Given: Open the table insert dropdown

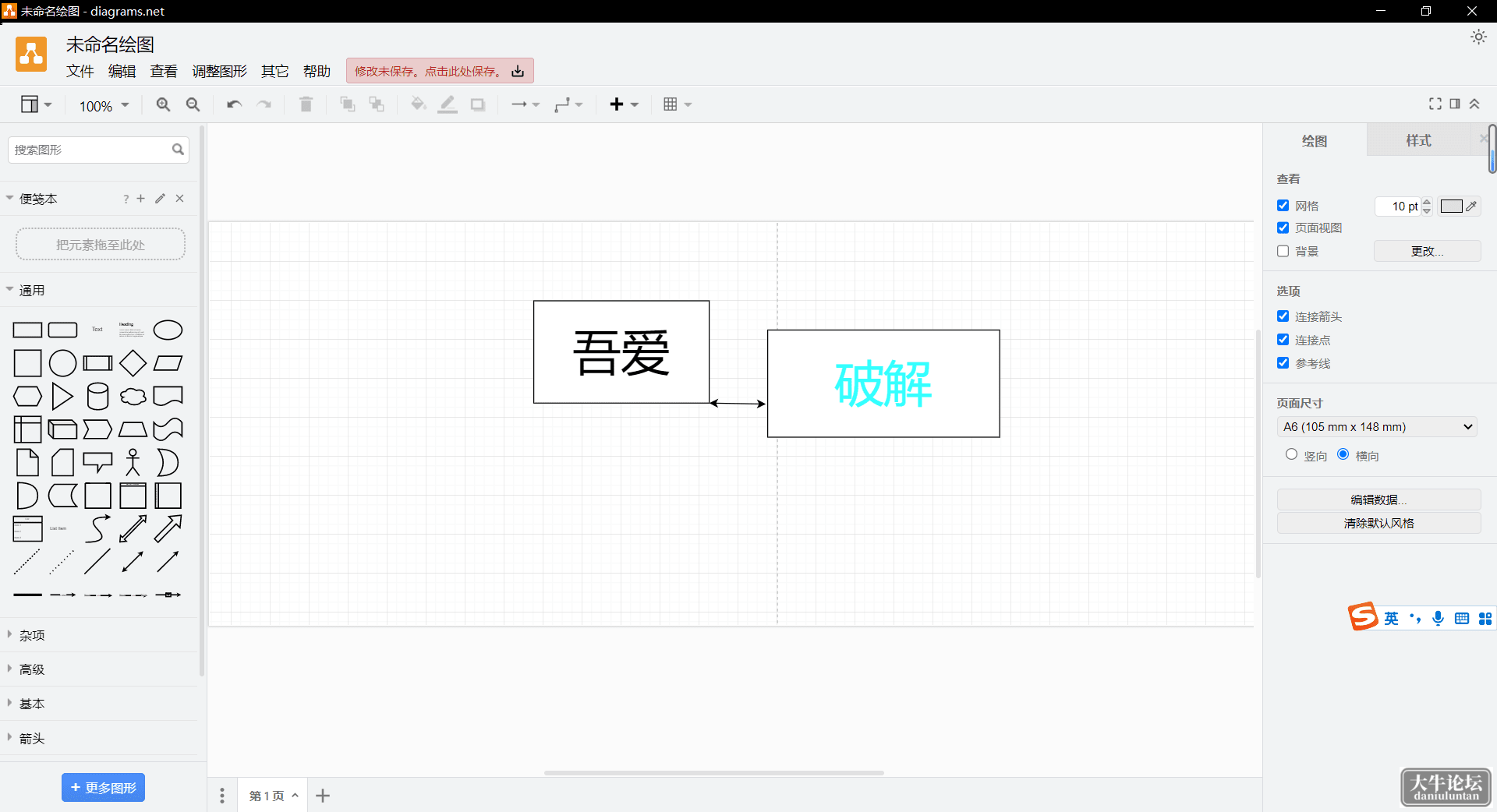Looking at the screenshot, I should point(677,104).
